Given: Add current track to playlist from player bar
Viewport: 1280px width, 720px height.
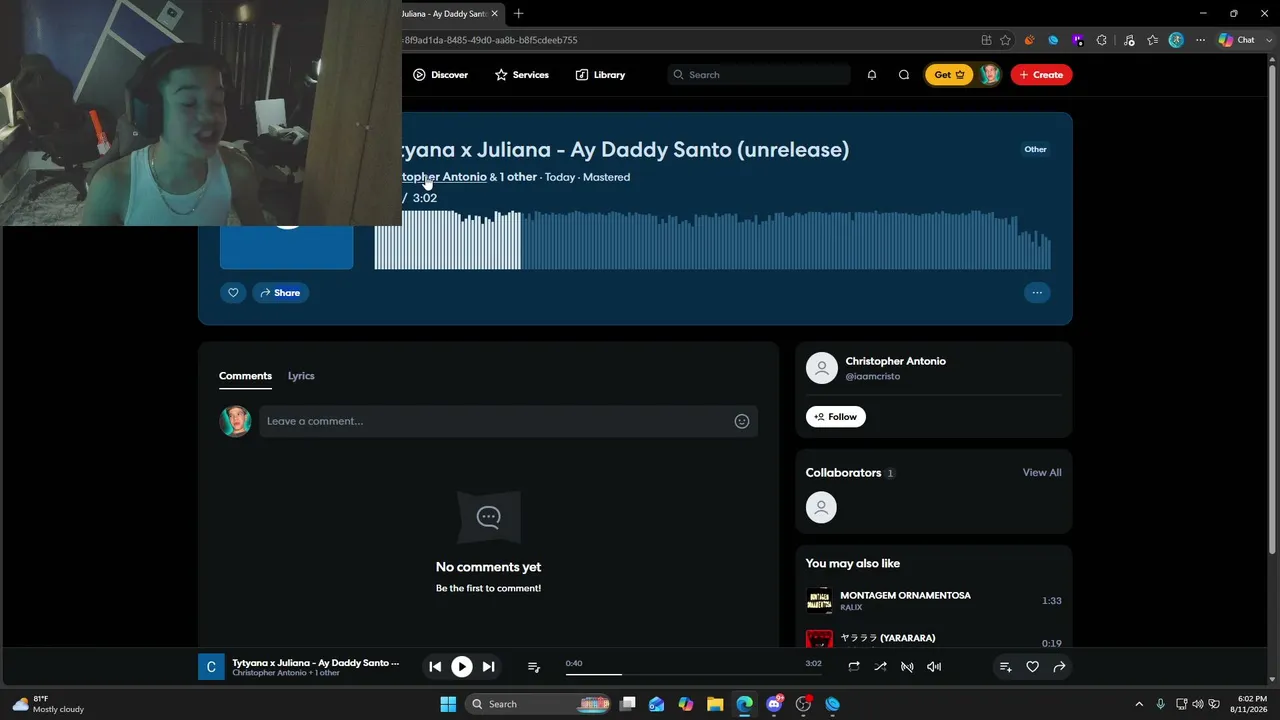Looking at the screenshot, I should [x=1006, y=667].
